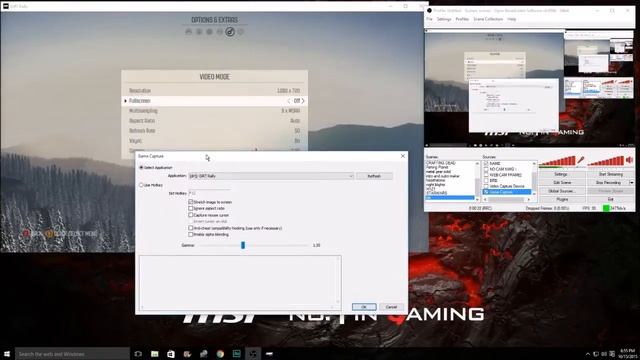This screenshot has height=360, width=640.
Task: Open the recording dropdown arrow beside Stop Recording
Action: click(x=631, y=182)
